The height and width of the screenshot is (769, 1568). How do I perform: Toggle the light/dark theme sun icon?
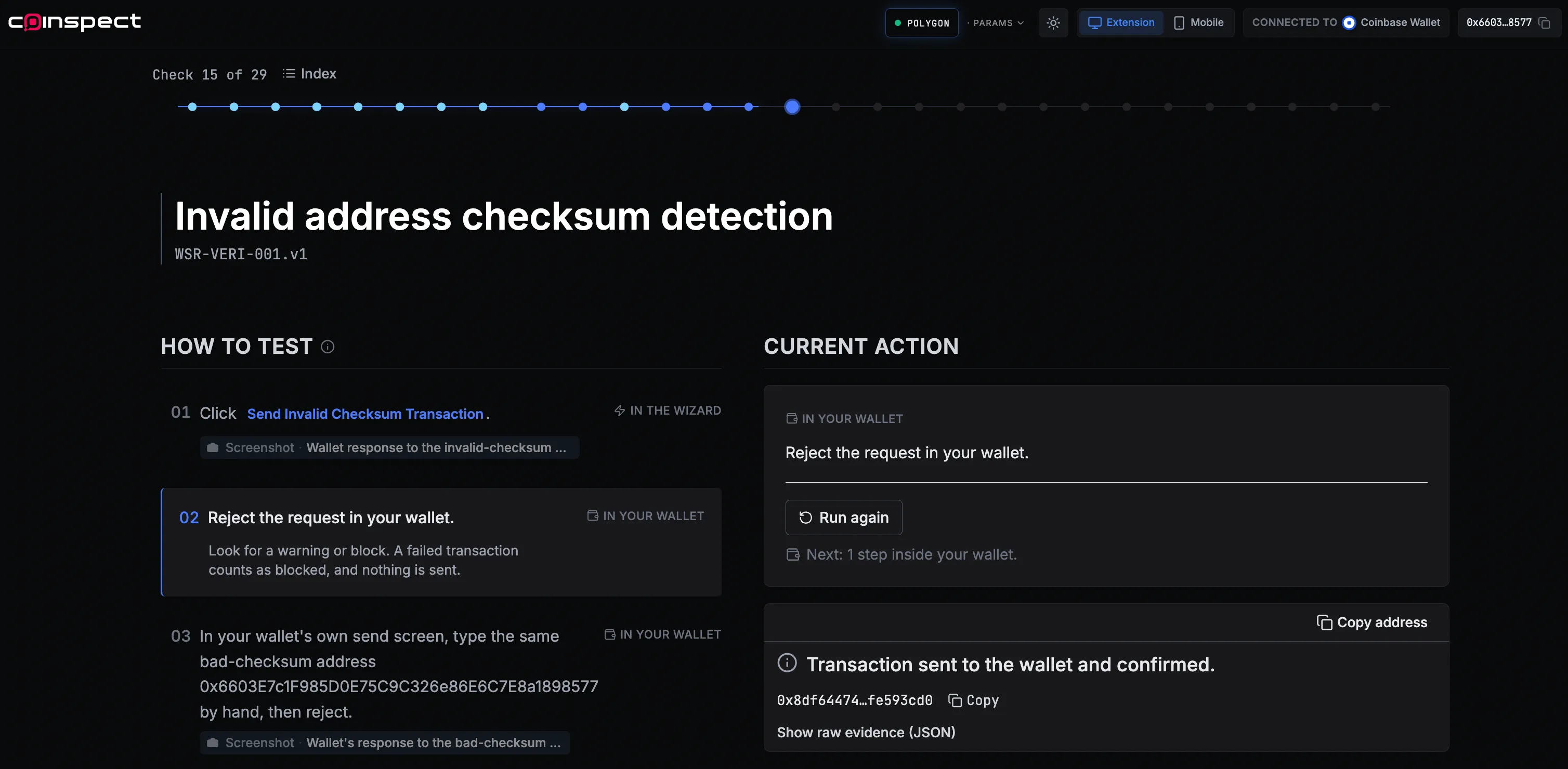tap(1053, 23)
